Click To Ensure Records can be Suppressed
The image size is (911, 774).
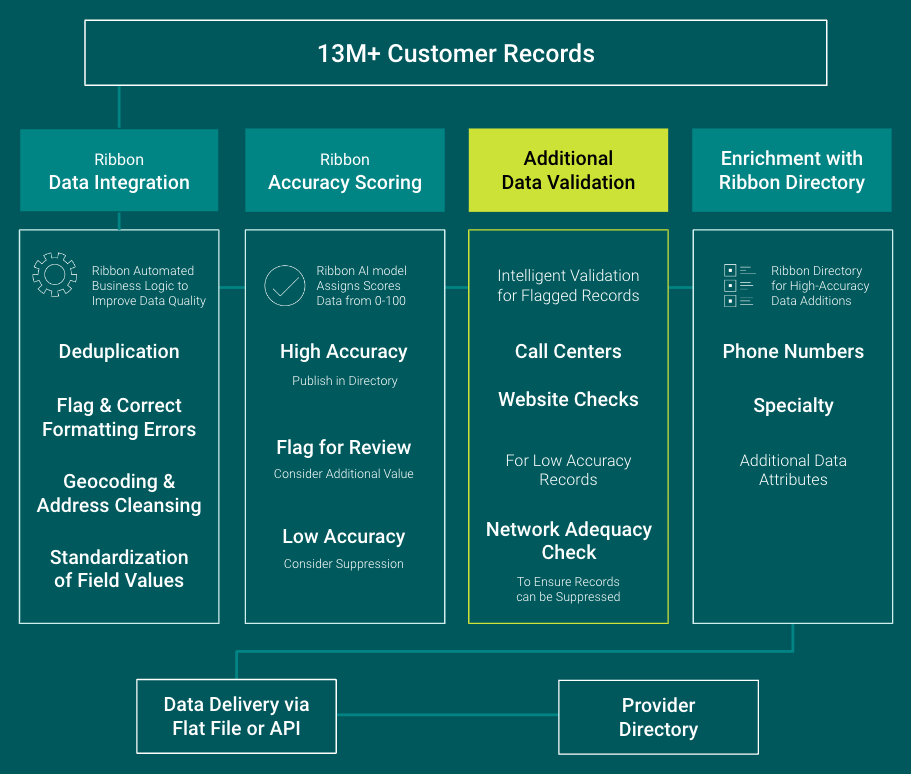click(568, 589)
